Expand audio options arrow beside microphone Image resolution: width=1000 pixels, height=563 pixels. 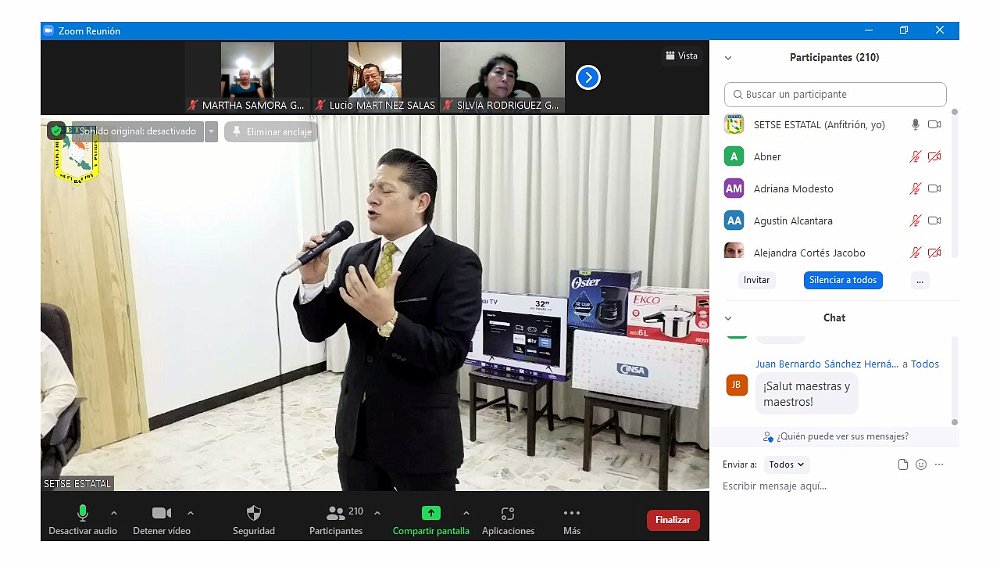pyautogui.click(x=113, y=513)
